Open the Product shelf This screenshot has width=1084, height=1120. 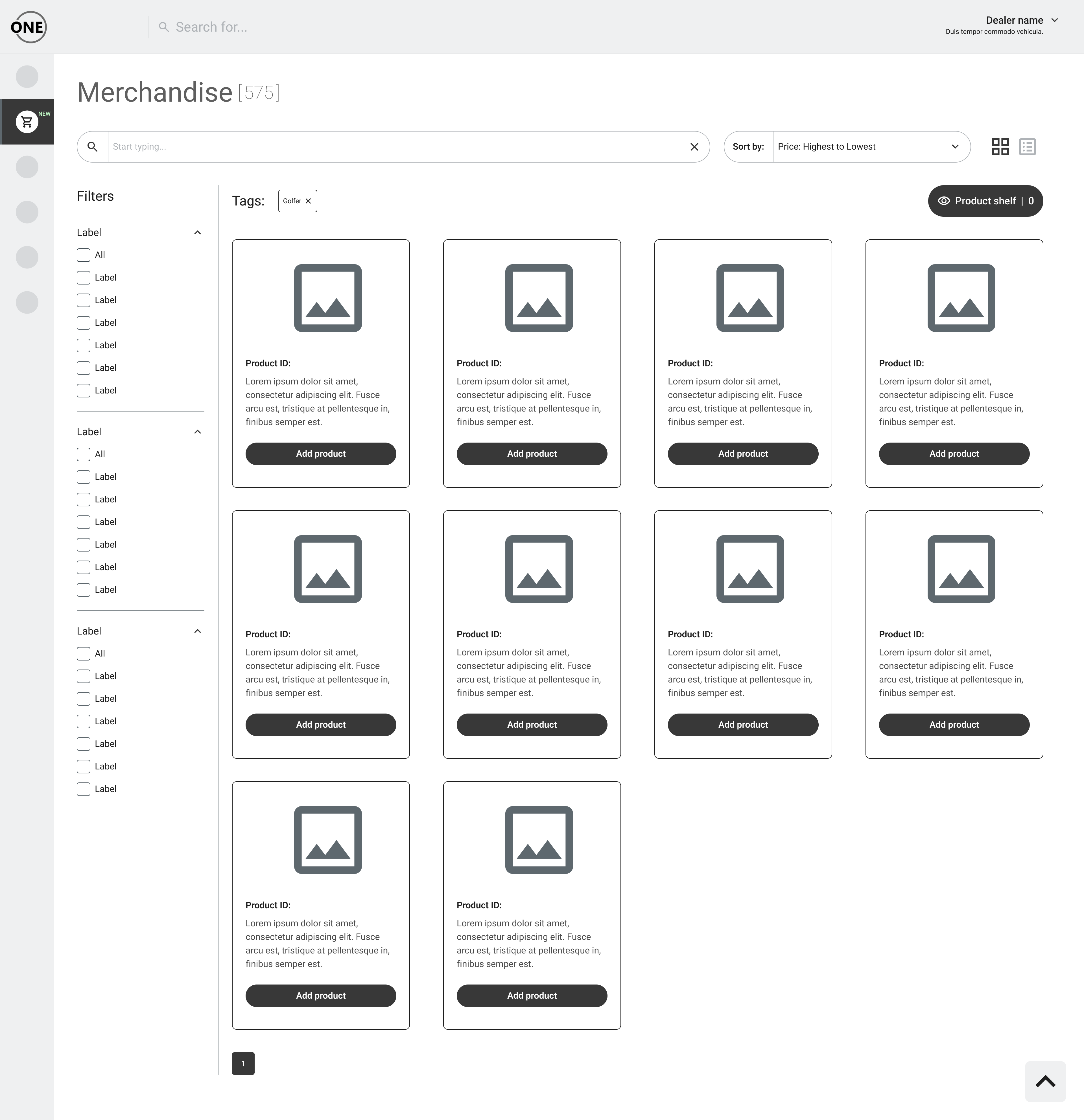click(985, 201)
